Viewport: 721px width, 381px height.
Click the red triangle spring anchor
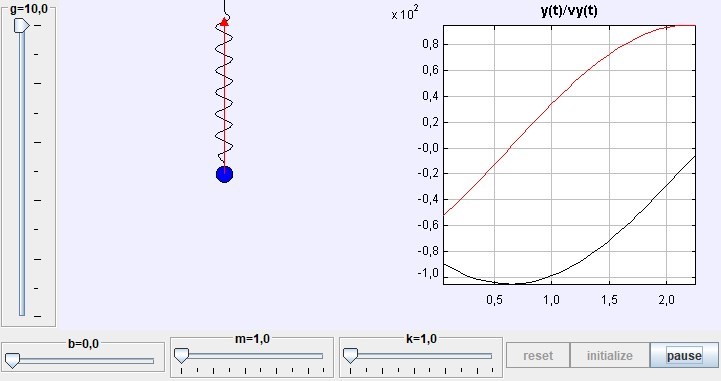[224, 22]
